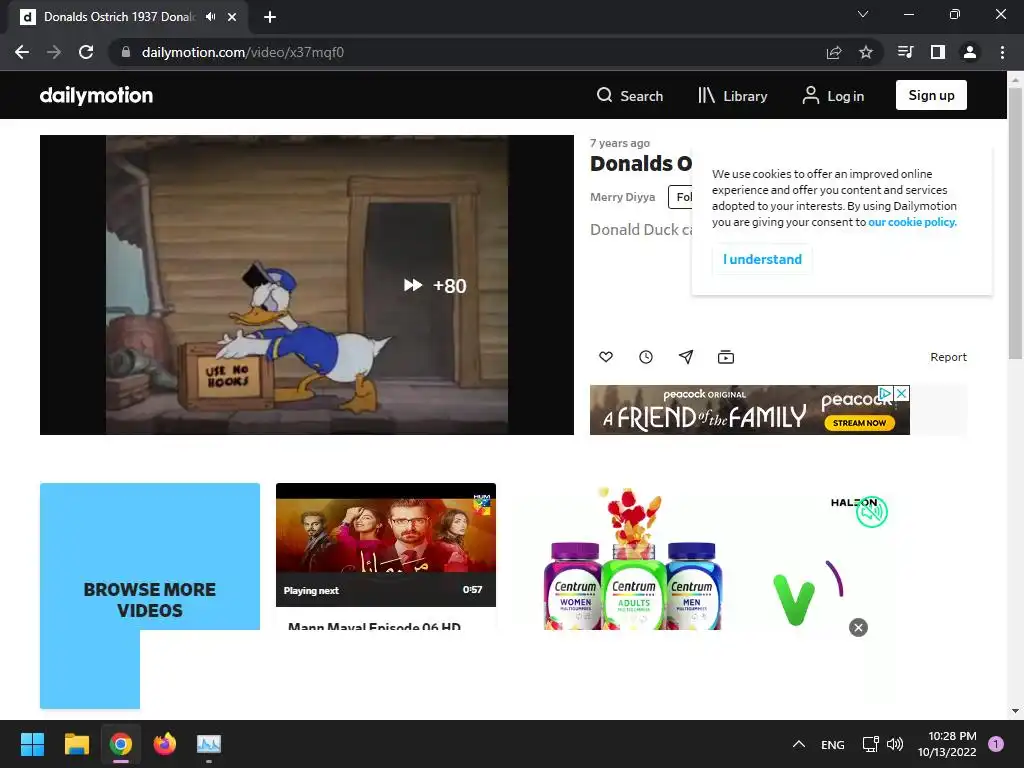Close the Centrum ad with round X button
The image size is (1024, 768).
coord(858,628)
